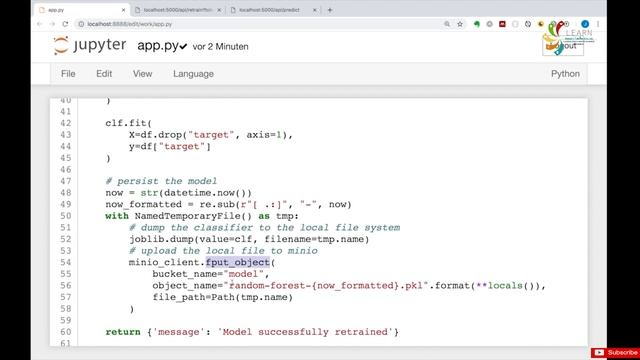Click the YouTube Subscribe button
This screenshot has width=640, height=360.
pyautogui.click(x=616, y=353)
